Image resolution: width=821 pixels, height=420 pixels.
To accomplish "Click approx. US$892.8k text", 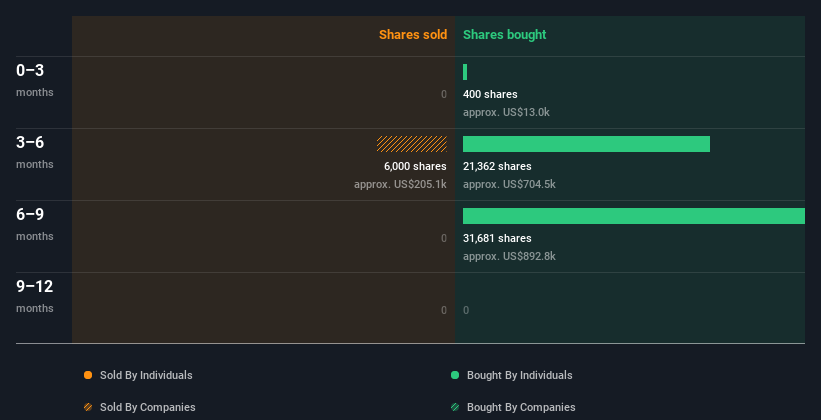I will (509, 256).
